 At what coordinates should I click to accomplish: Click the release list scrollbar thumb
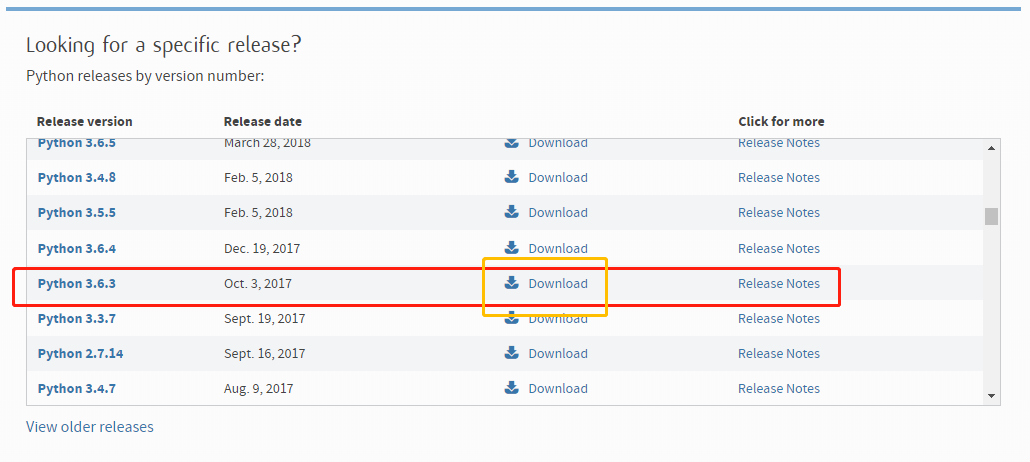[x=991, y=216]
